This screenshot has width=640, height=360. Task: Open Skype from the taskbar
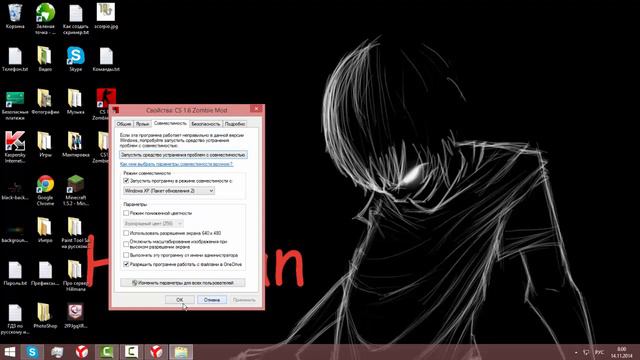coord(32,352)
